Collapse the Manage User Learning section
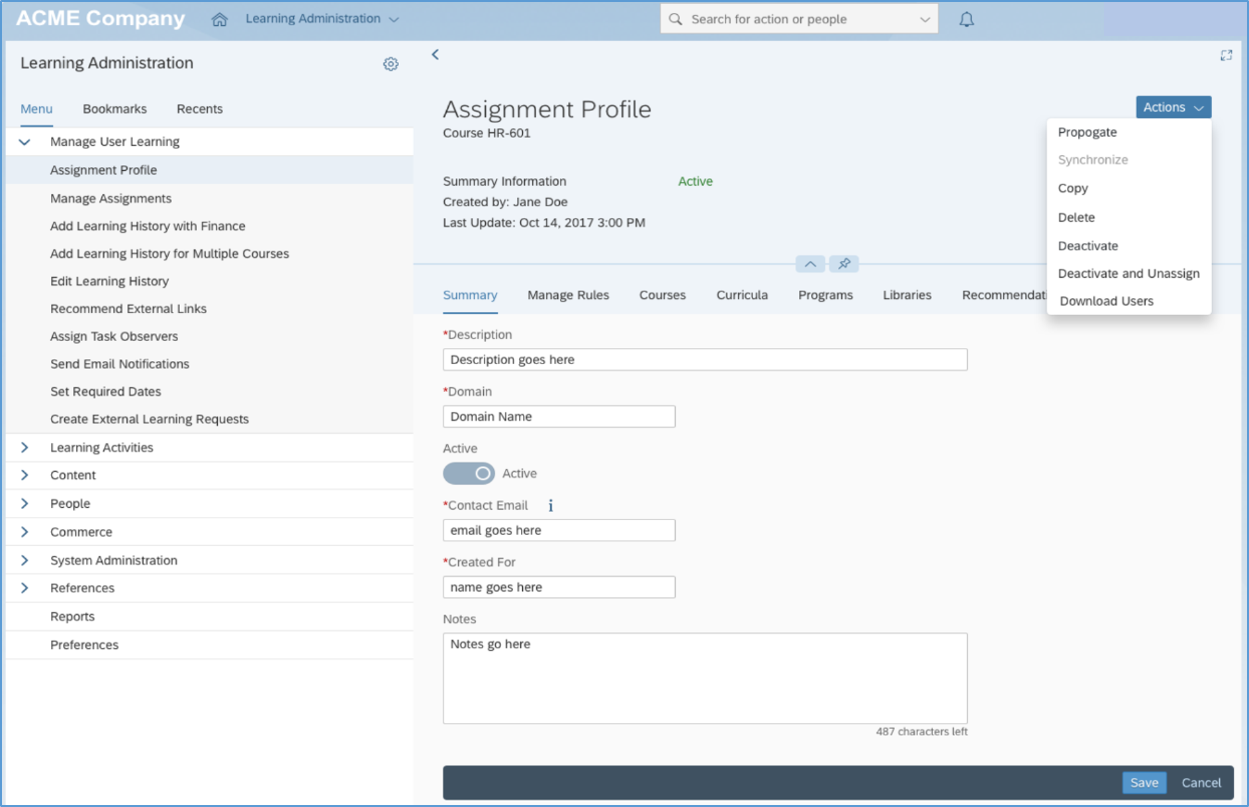Viewport: 1249px width, 807px height. (x=25, y=142)
